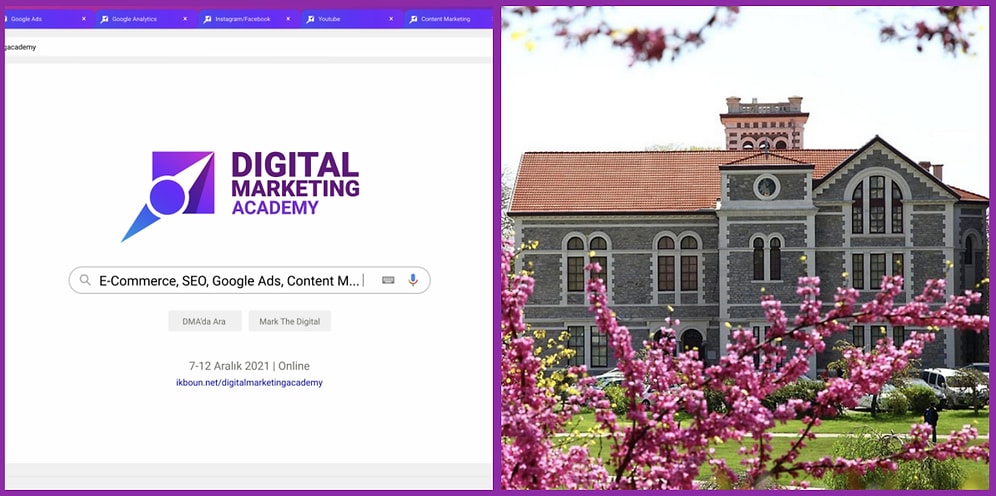Viewport: 996px width, 496px height.
Task: Close the Instagram/Facebook tab
Action: (x=288, y=19)
